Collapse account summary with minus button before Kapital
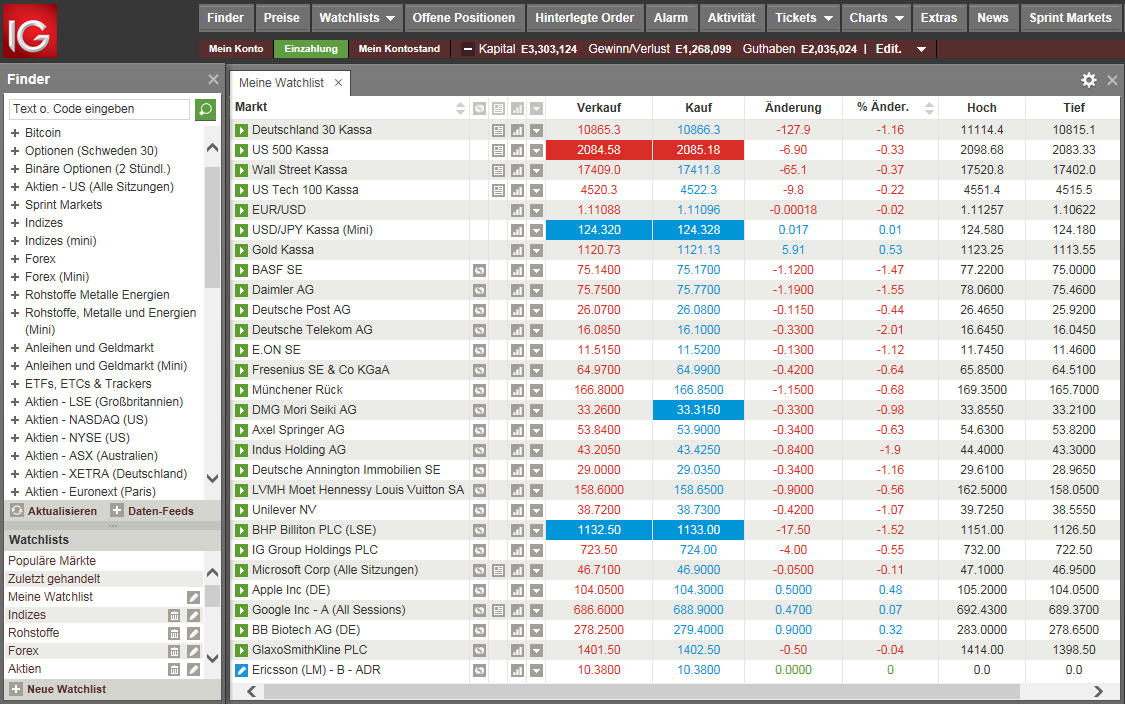This screenshot has height=704, width=1125. point(468,50)
